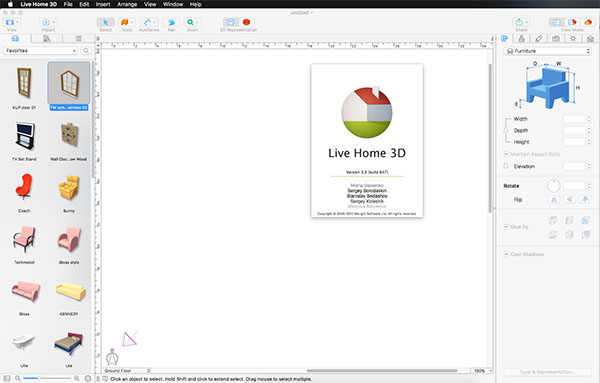Viewport: 600px width, 383px height.
Task: Pick the wall clock wood item
Action: point(69,140)
